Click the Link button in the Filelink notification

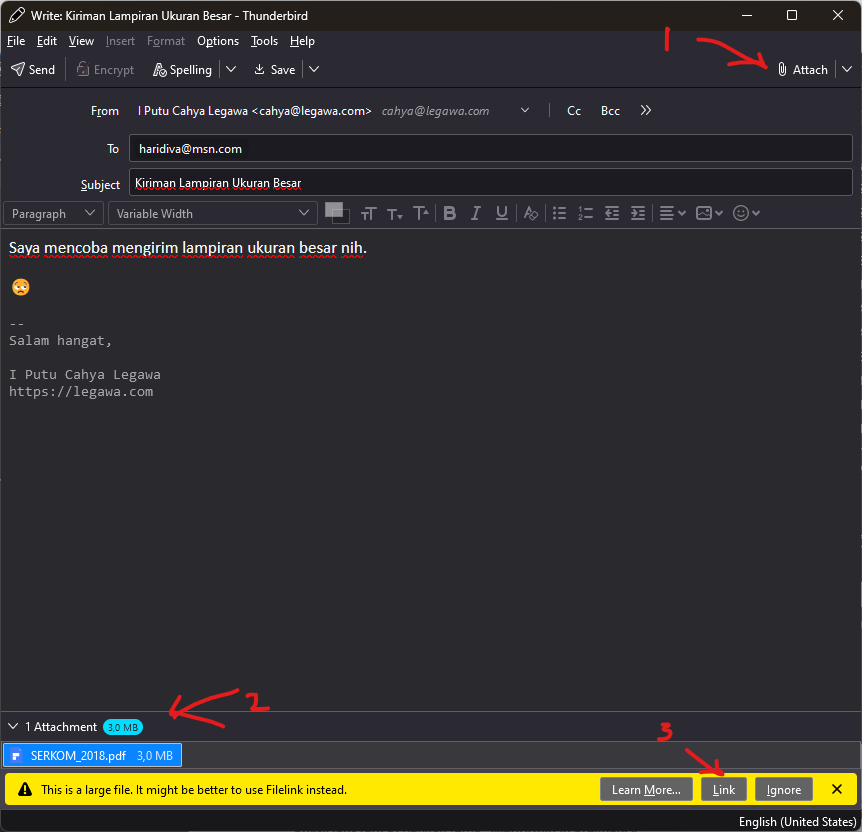pos(724,790)
